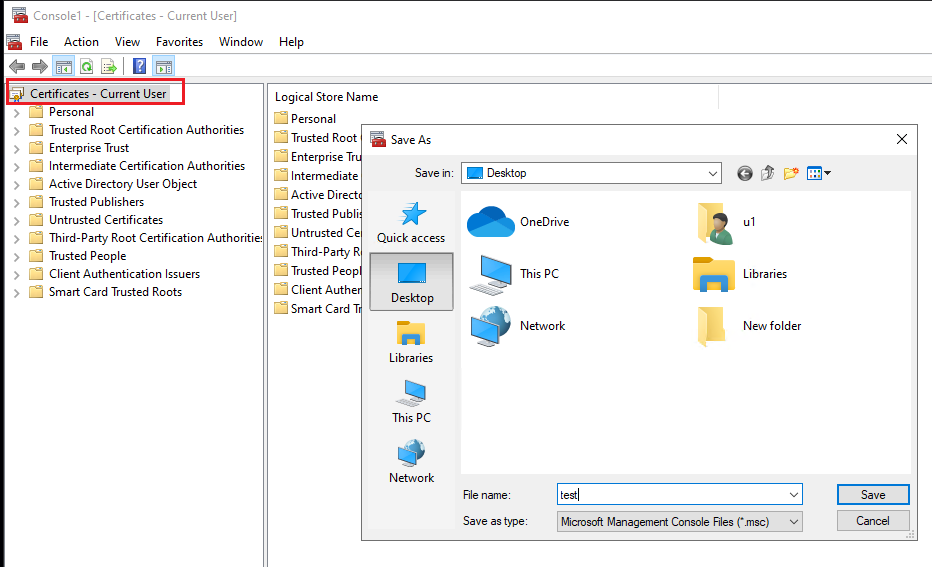Select Quick access in the places bar

tap(411, 222)
